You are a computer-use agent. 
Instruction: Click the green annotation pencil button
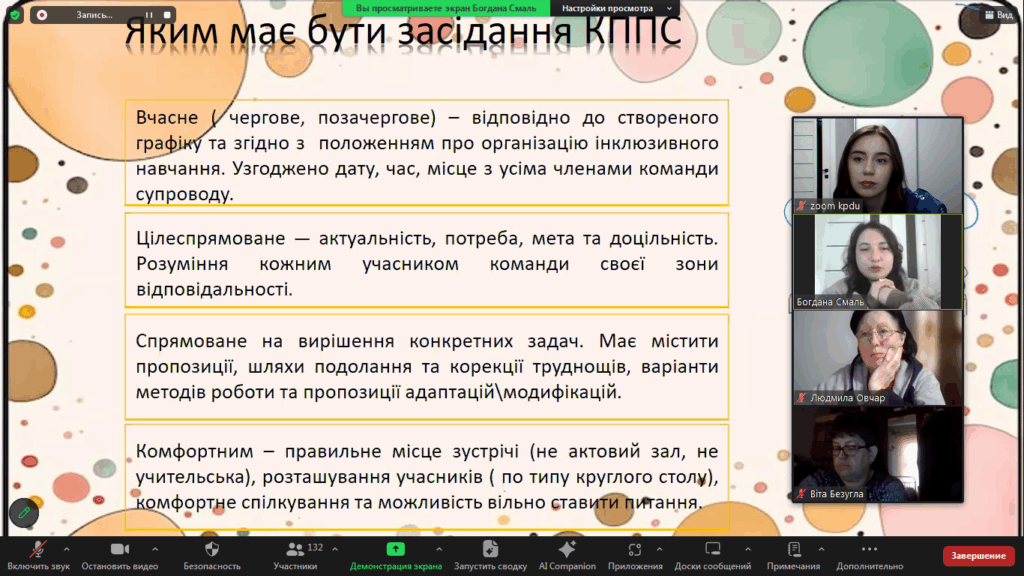tap(24, 512)
